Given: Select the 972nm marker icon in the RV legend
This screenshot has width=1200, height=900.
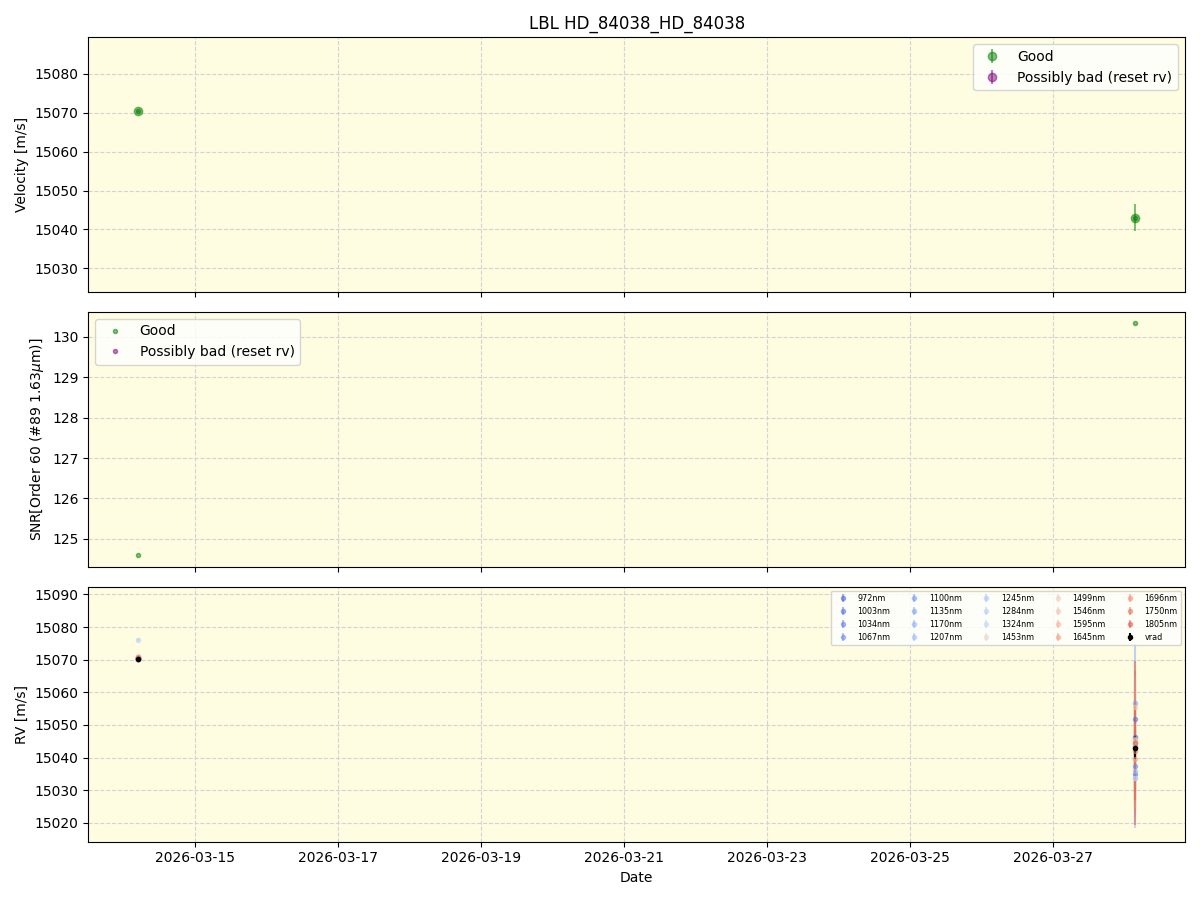Looking at the screenshot, I should (843, 599).
